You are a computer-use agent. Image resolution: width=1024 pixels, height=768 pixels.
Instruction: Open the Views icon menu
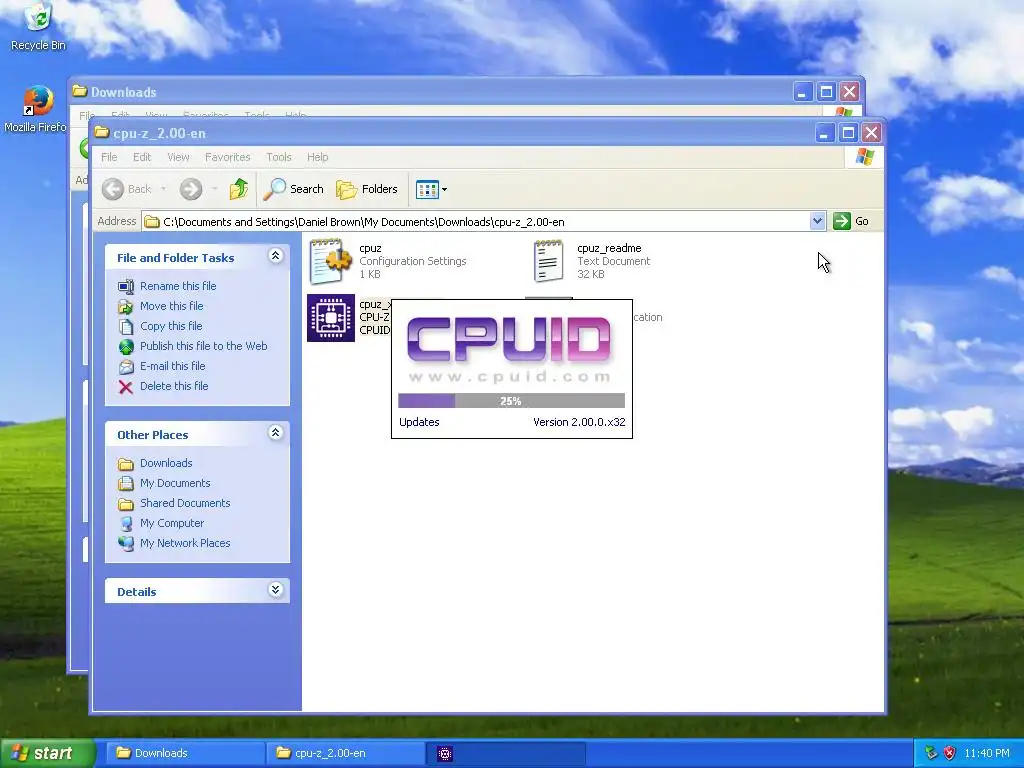(x=431, y=189)
